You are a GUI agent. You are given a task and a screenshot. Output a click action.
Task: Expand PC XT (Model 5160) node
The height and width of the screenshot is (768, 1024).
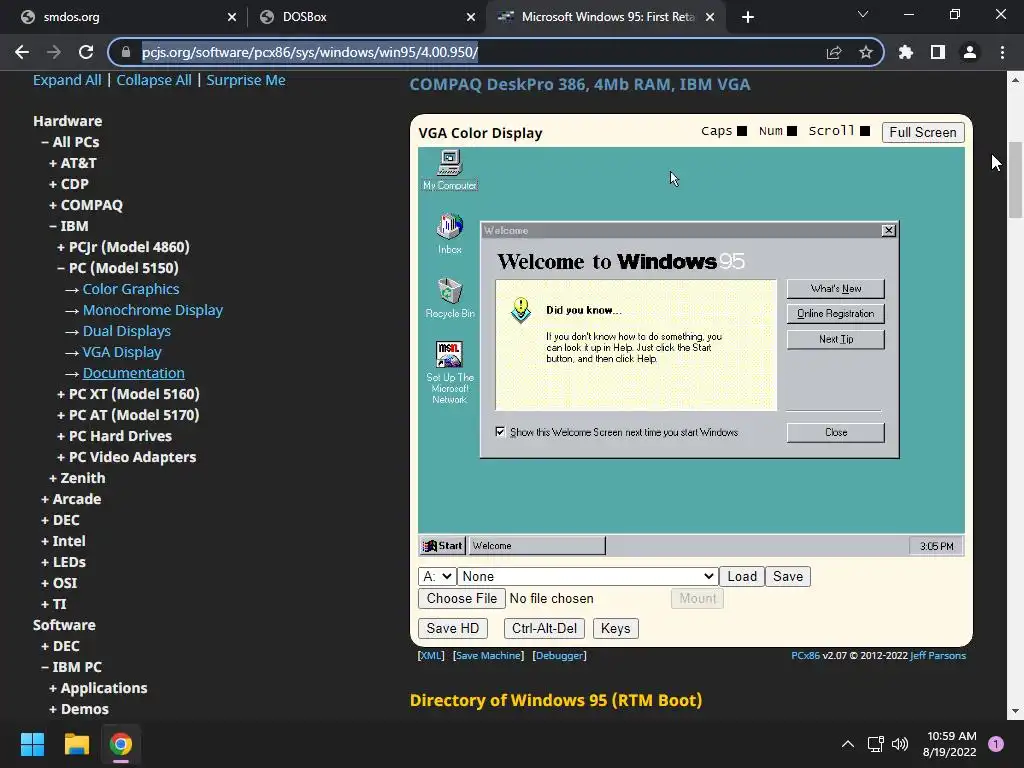(x=128, y=394)
